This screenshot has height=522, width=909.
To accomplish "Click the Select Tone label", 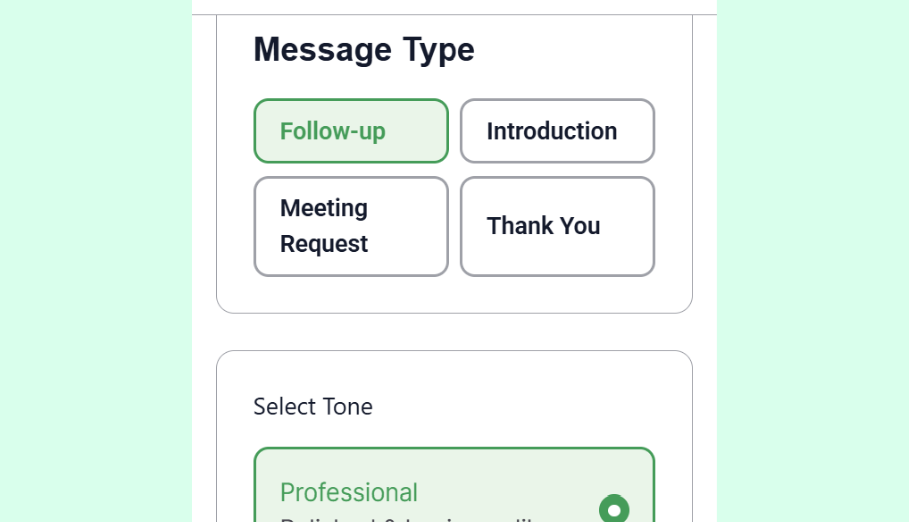I will pos(313,406).
